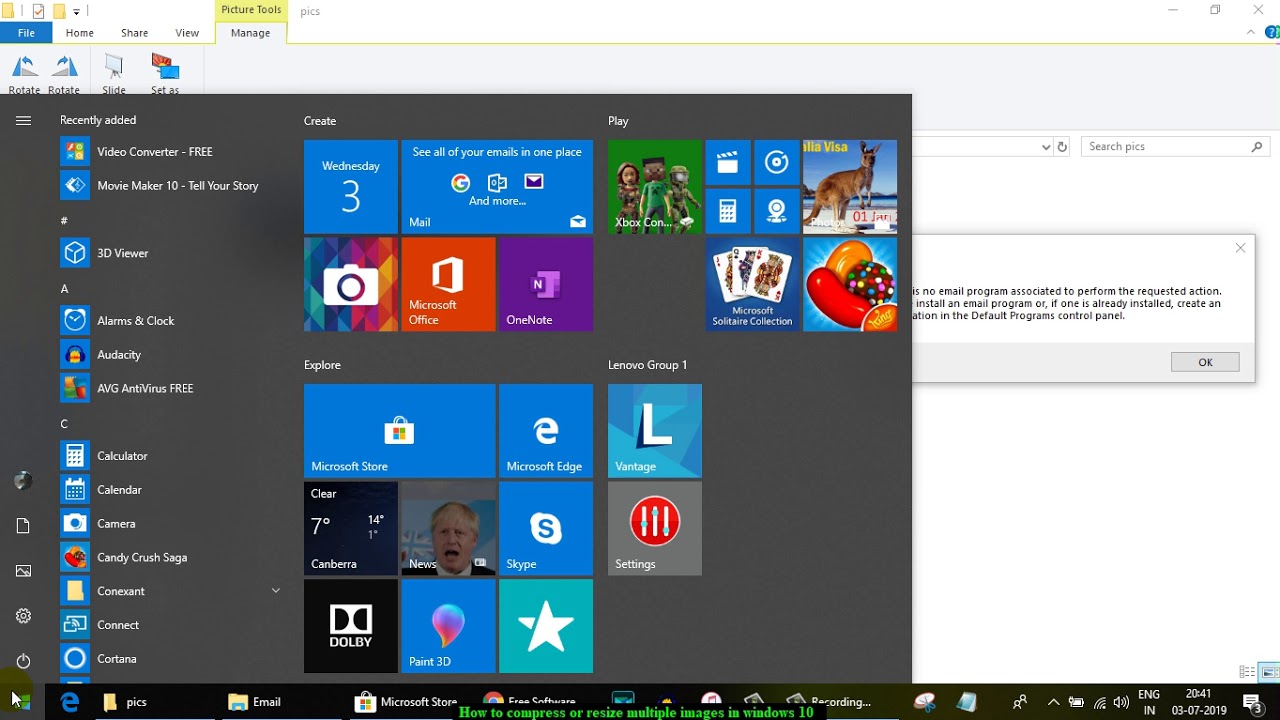Open the File tab in Explorer
The height and width of the screenshot is (720, 1280).
tap(26, 33)
